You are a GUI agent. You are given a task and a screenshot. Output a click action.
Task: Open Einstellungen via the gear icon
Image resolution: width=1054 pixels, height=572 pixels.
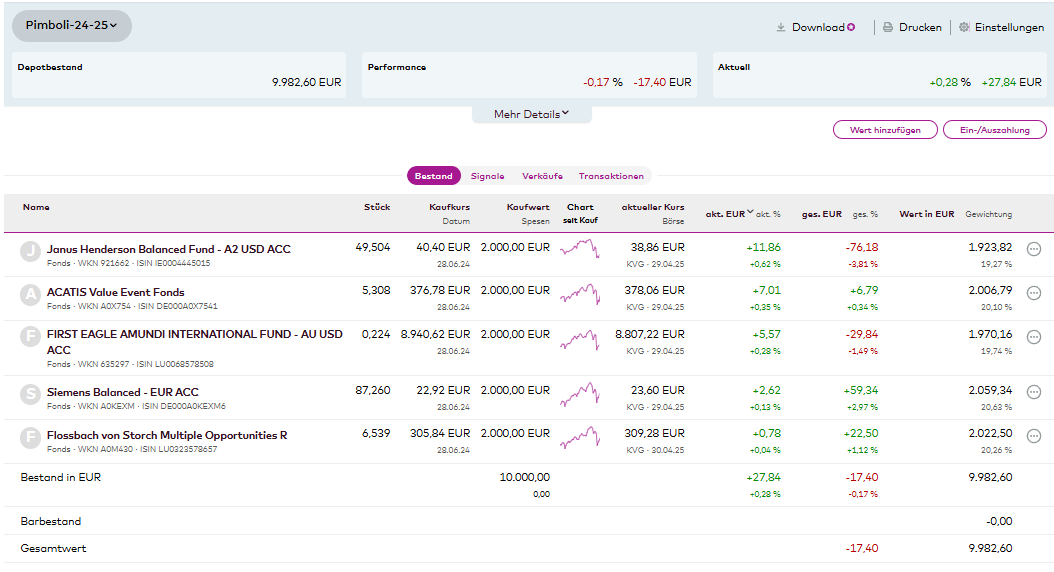tap(964, 28)
